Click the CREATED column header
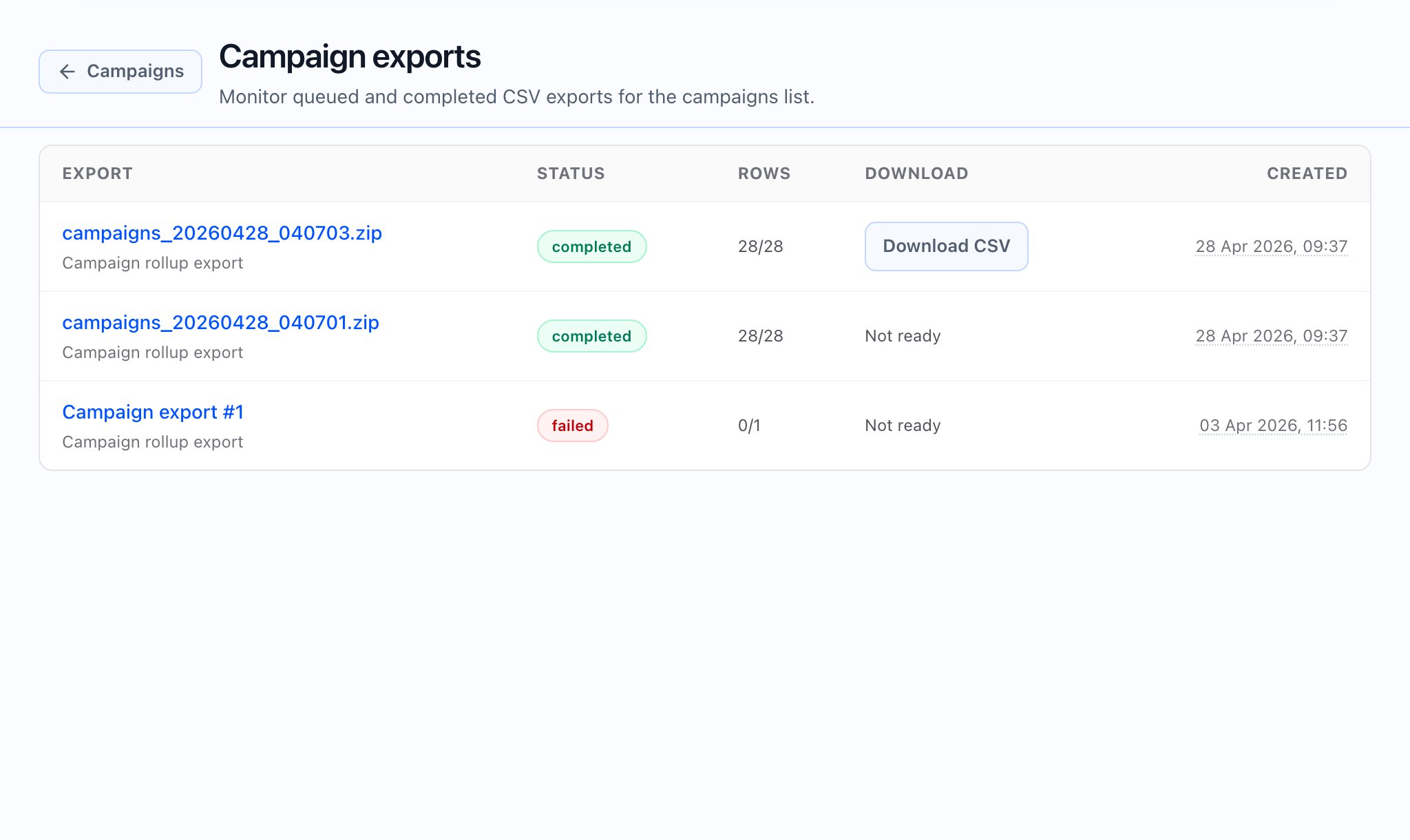The height and width of the screenshot is (840, 1410). tap(1307, 174)
